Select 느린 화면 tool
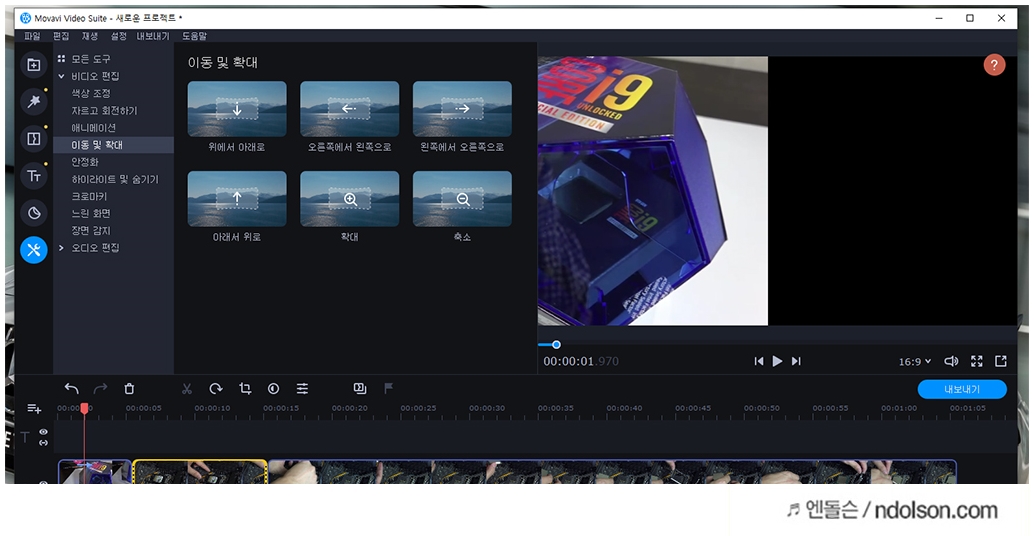Image resolution: width=1034 pixels, height=536 pixels. (x=90, y=214)
